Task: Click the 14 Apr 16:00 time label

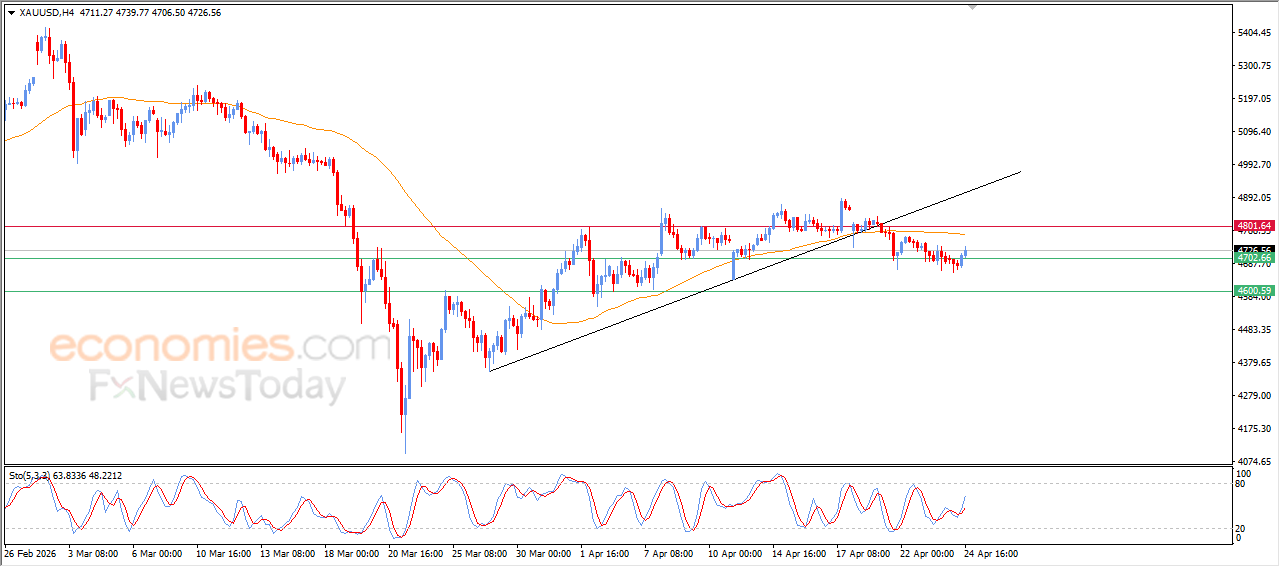Action: coord(800,552)
